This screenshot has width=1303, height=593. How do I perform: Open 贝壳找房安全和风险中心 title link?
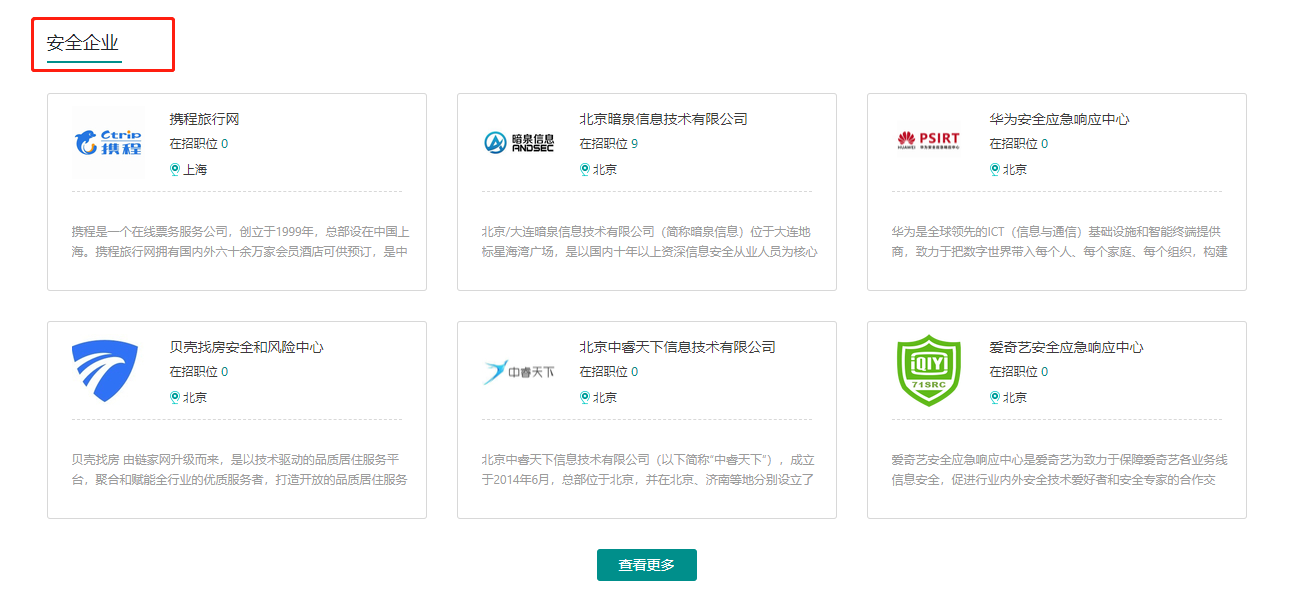pos(246,347)
